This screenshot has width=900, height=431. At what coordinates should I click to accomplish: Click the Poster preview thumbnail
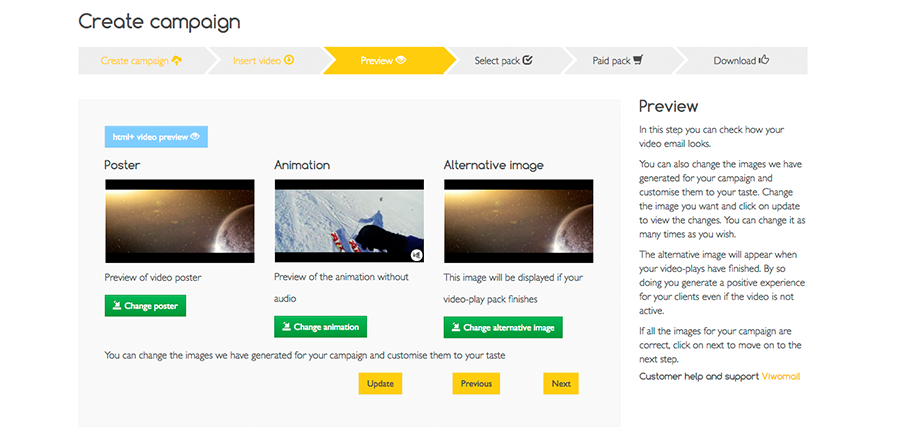179,221
